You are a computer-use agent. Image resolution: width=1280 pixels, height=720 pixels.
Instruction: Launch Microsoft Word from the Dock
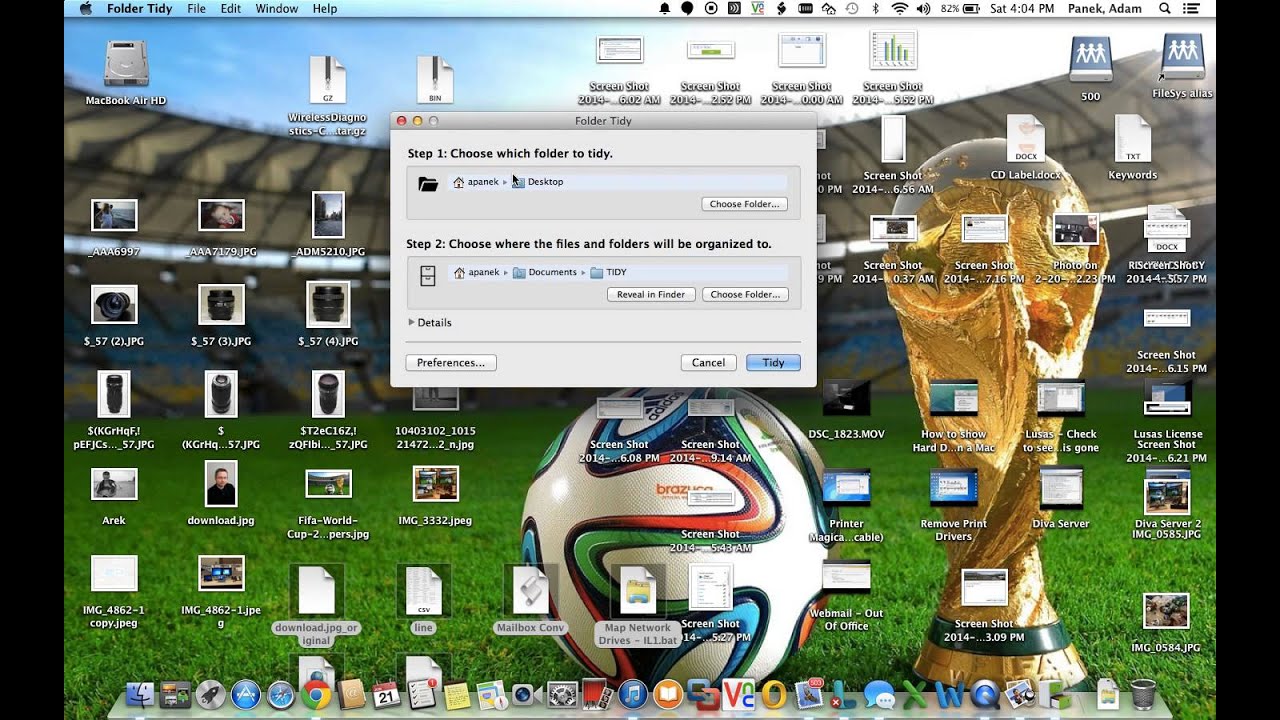pyautogui.click(x=949, y=695)
